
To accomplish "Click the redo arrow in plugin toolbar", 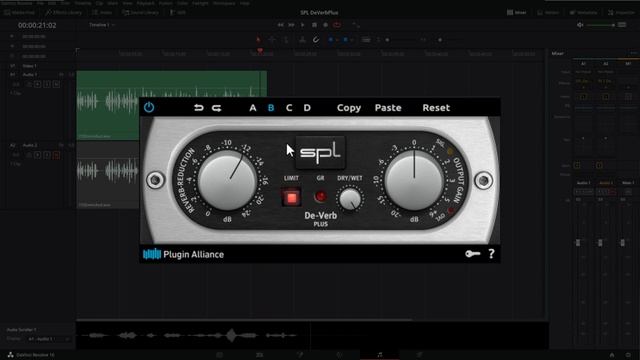I will (x=217, y=108).
